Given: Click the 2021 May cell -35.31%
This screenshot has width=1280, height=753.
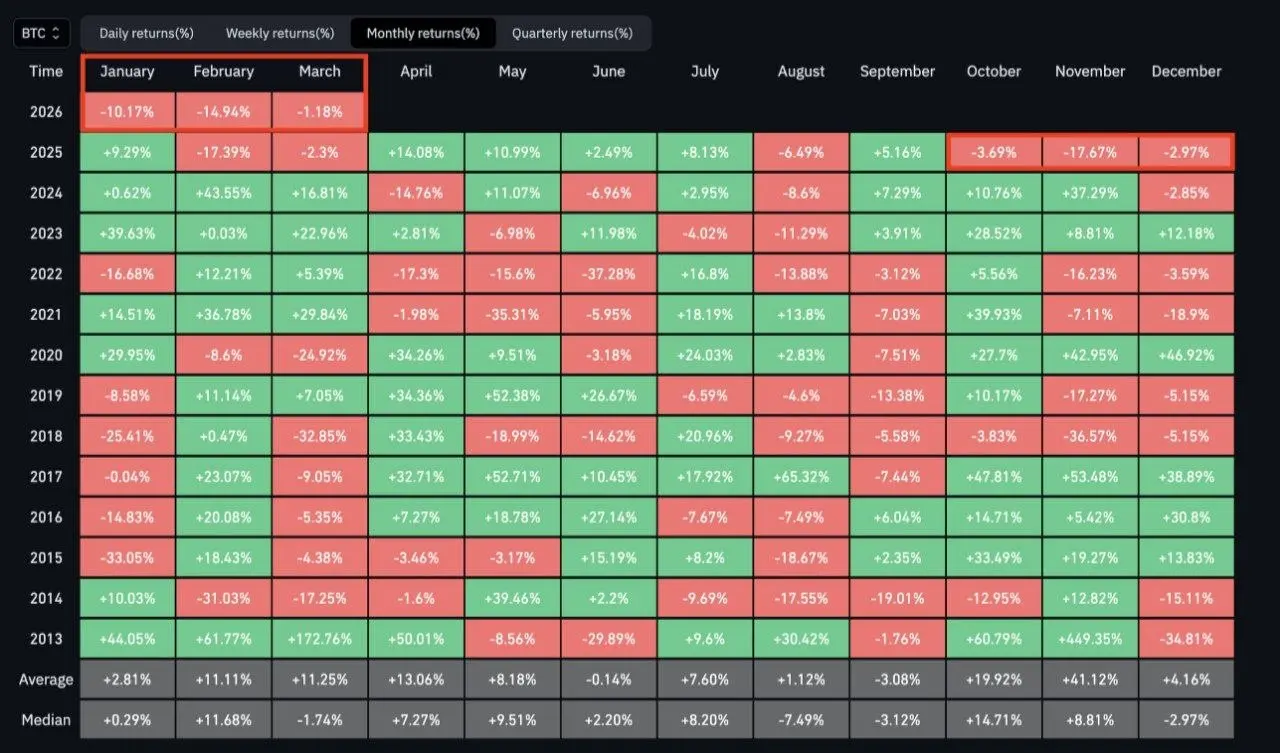Looking at the screenshot, I should (x=512, y=314).
